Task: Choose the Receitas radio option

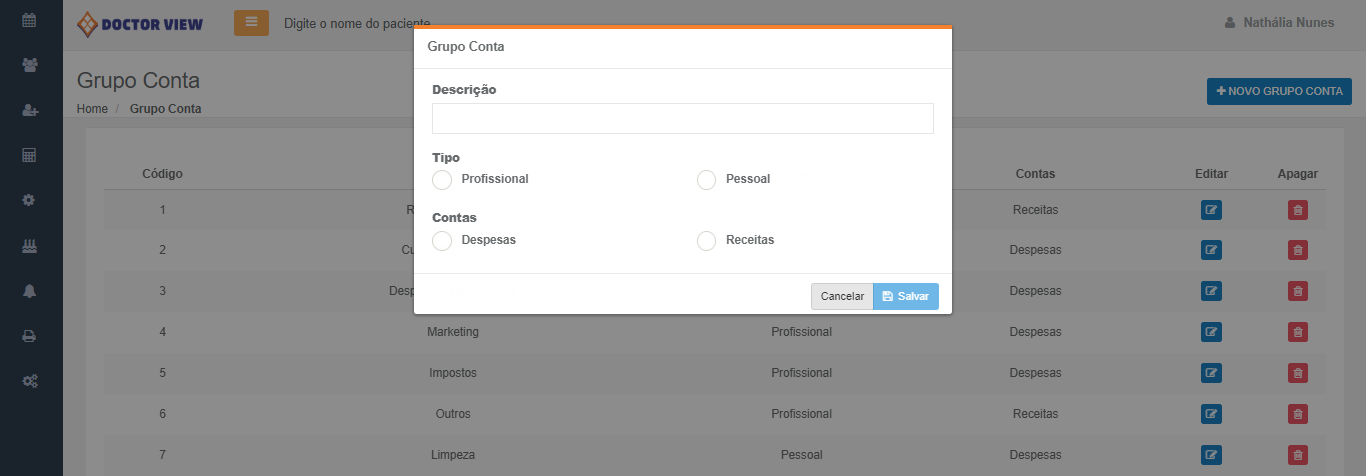Action: 707,241
